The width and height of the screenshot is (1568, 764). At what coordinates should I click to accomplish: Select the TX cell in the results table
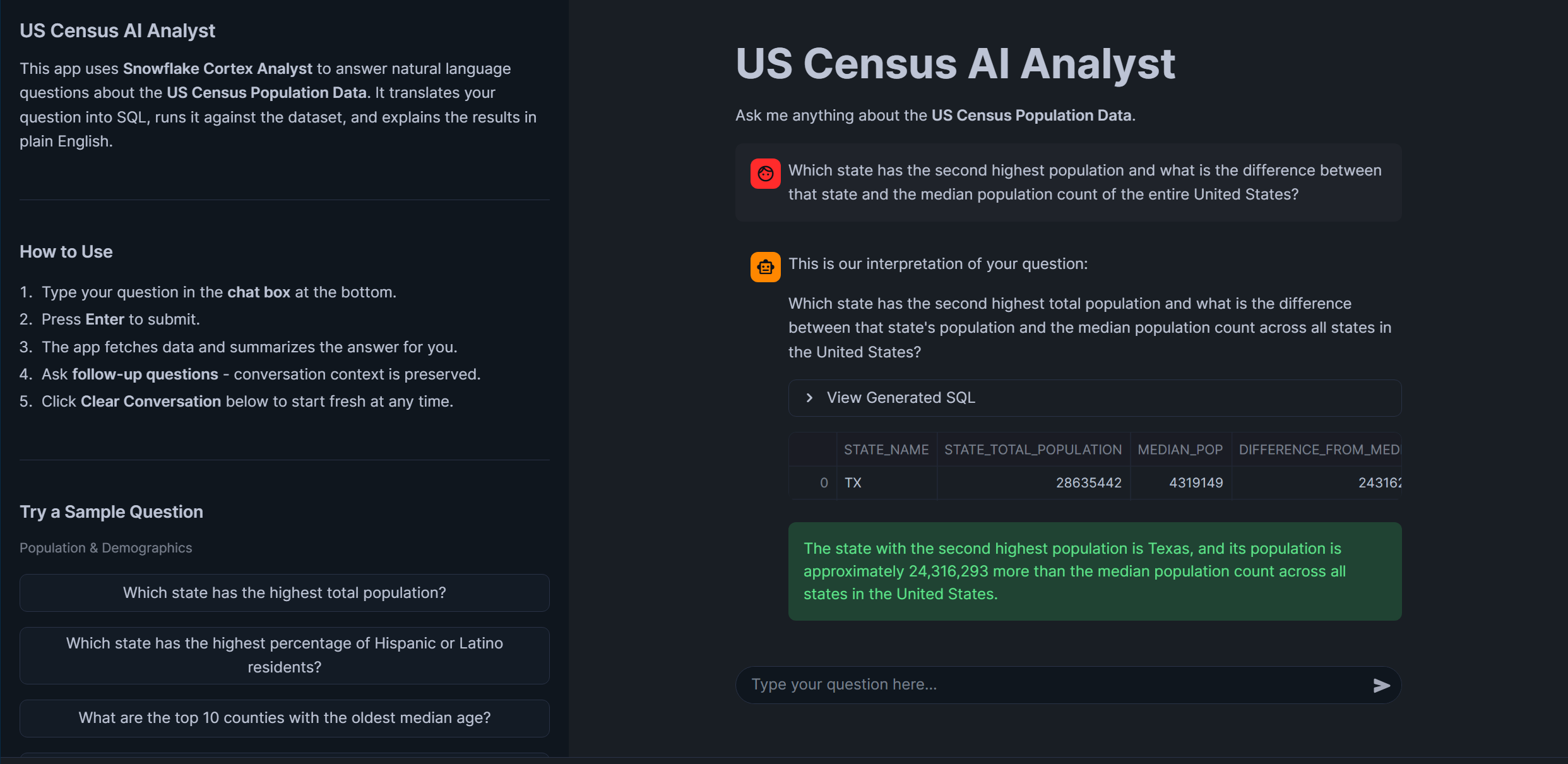point(853,482)
